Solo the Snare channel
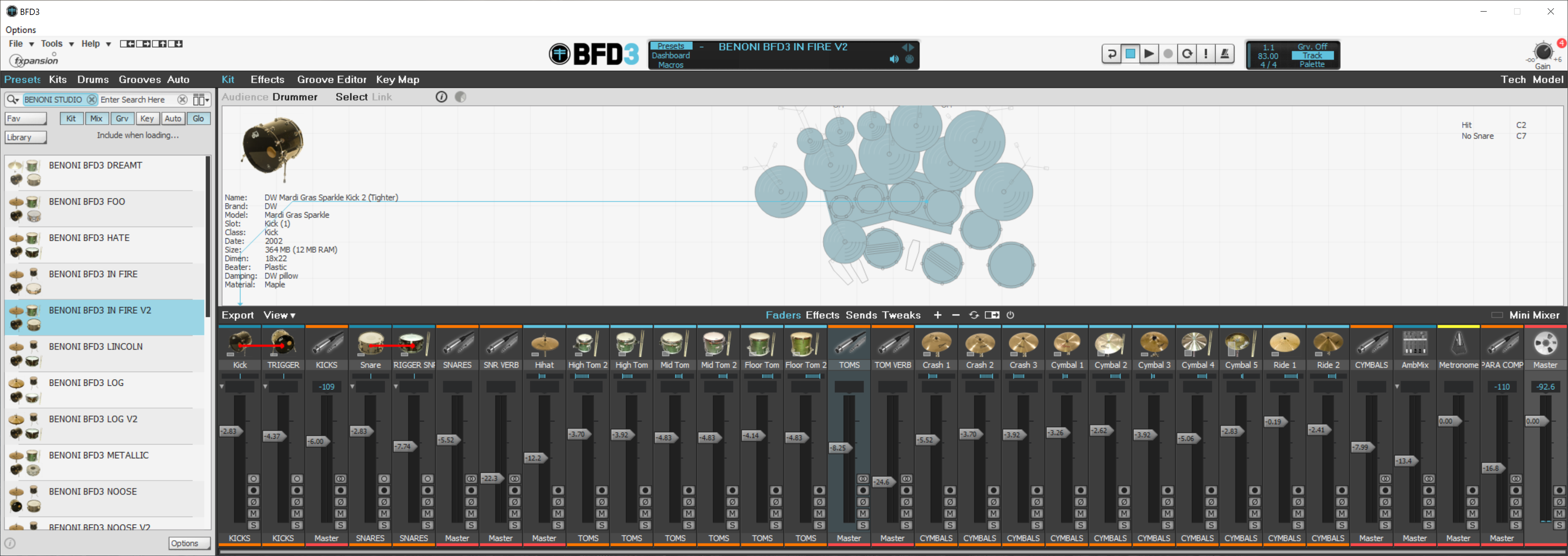The width and height of the screenshot is (1568, 556). pos(384,525)
